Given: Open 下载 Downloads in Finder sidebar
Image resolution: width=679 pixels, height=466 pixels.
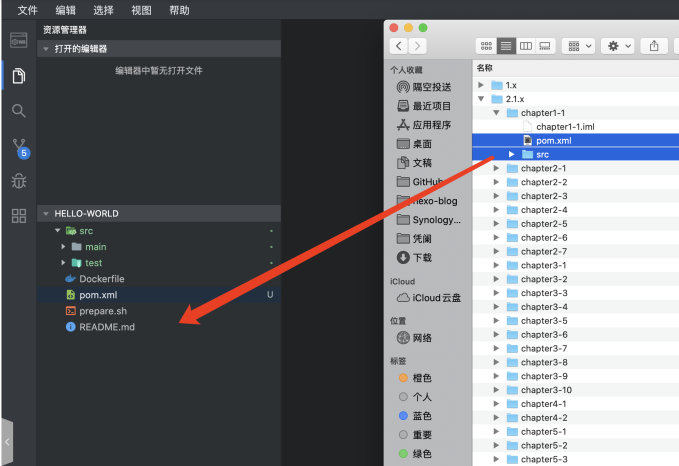Looking at the screenshot, I should coord(414,258).
